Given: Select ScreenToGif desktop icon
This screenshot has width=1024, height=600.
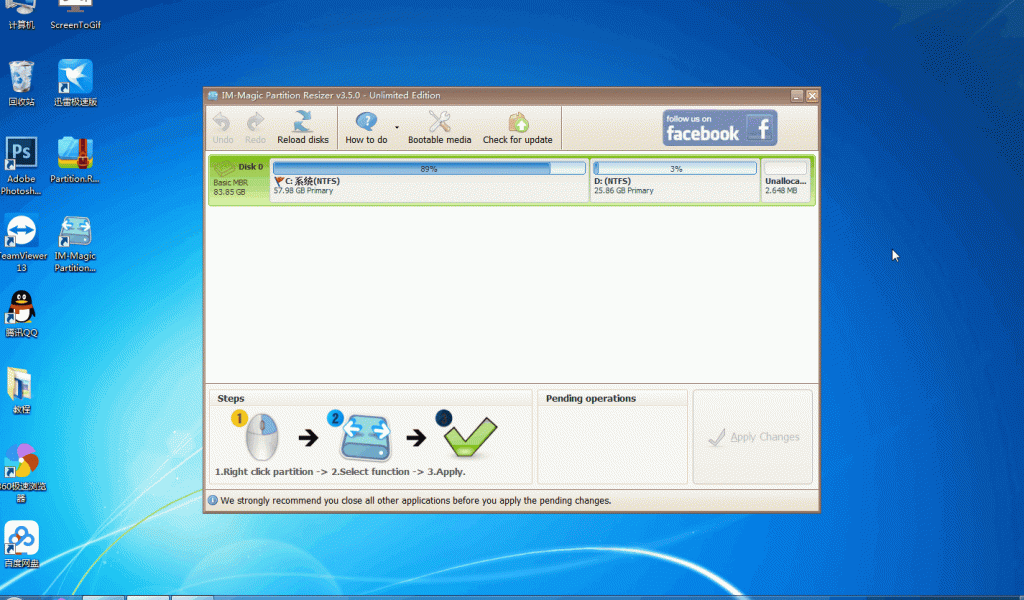Looking at the screenshot, I should (75, 16).
